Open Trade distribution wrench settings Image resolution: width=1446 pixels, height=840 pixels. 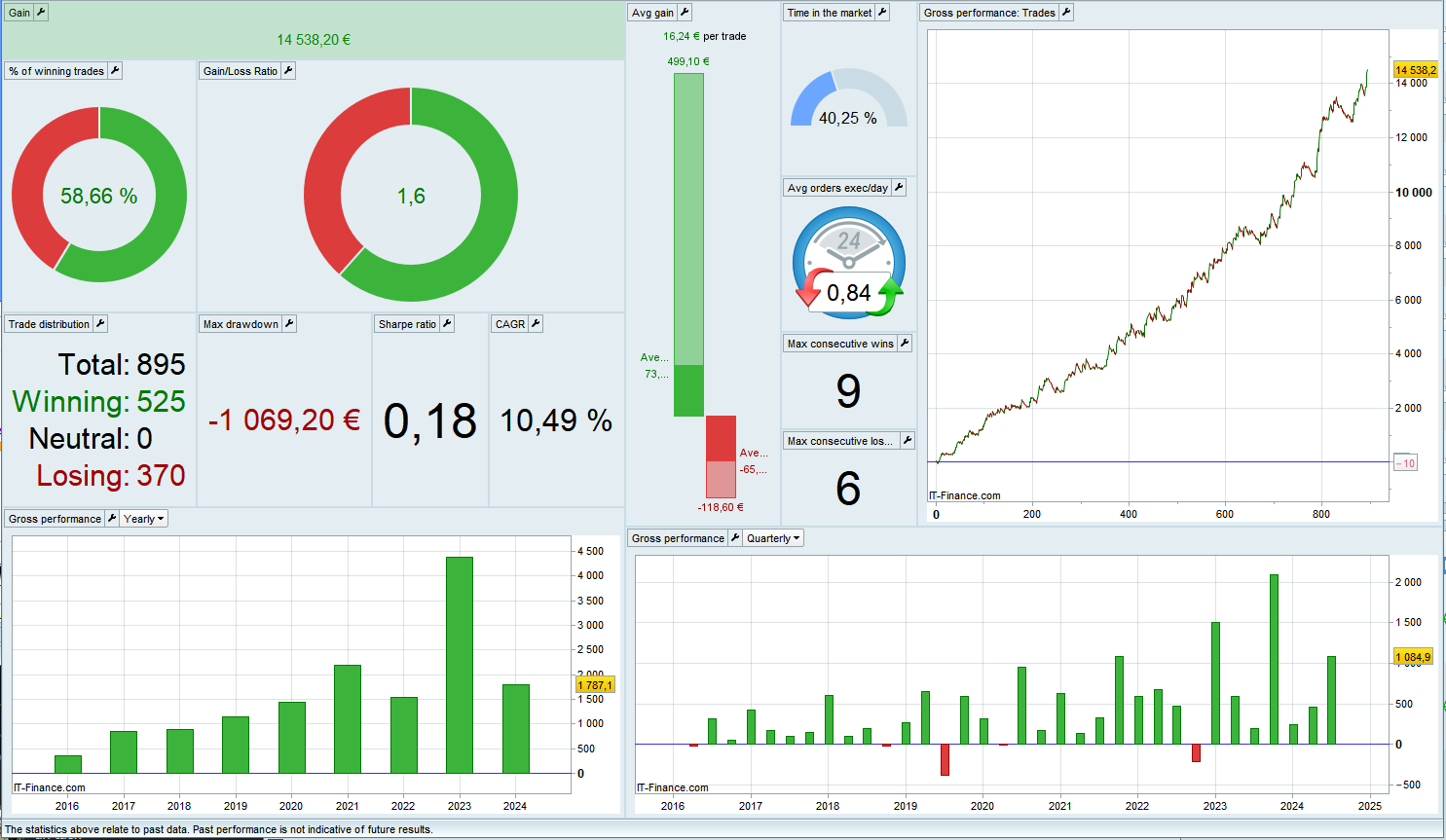point(100,324)
